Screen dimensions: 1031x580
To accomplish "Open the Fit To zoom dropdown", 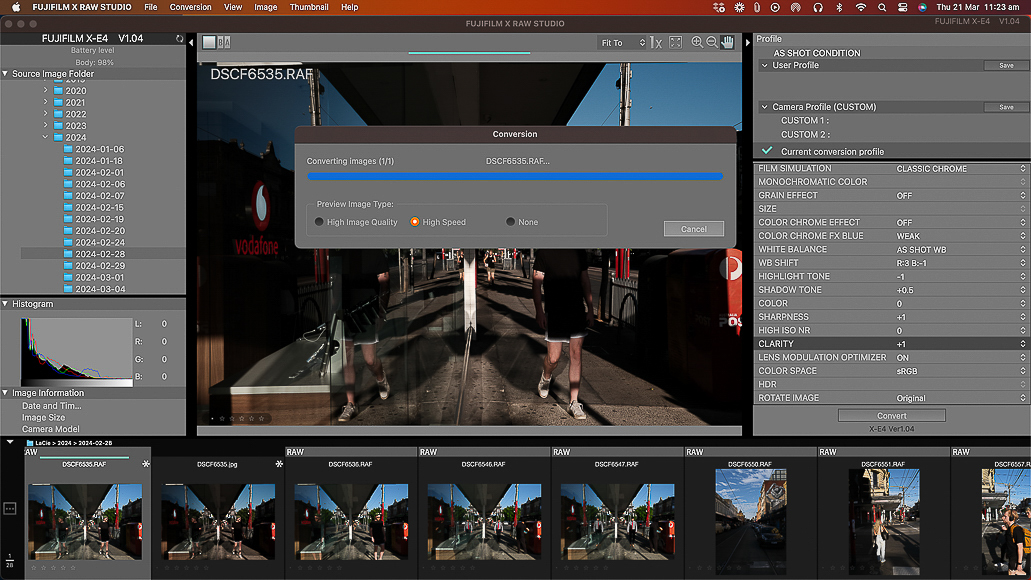I will [623, 43].
